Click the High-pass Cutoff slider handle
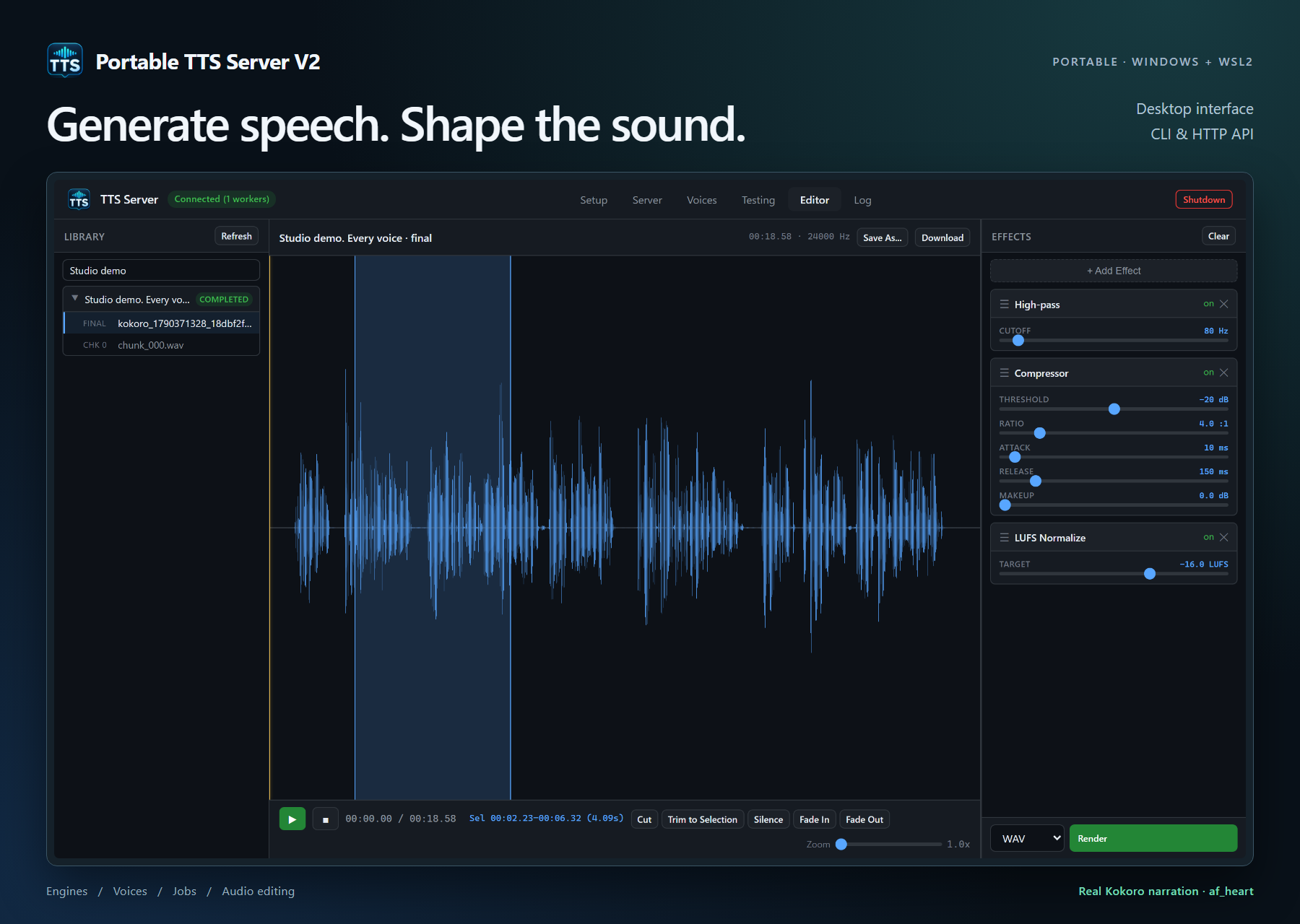Image resolution: width=1300 pixels, height=924 pixels. point(1018,340)
